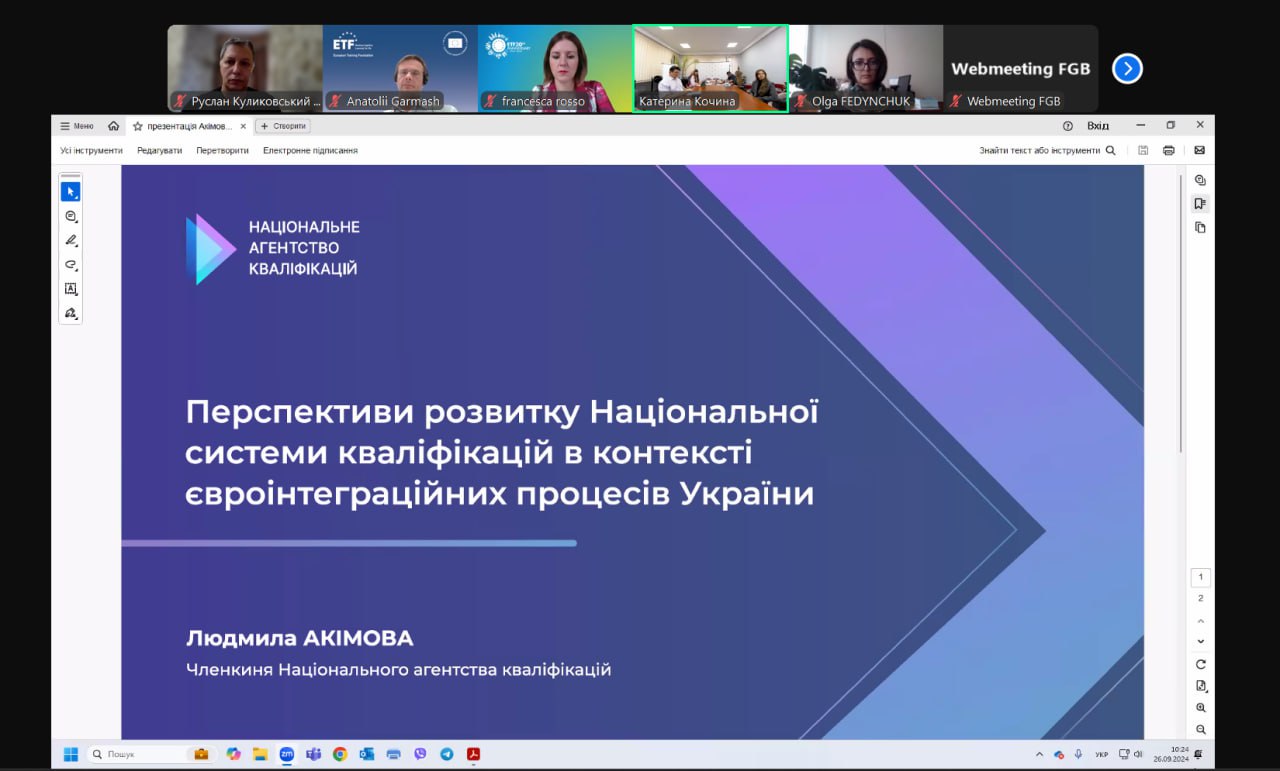Viewport: 1280px width, 771px height.
Task: Rotate the page view clockwise
Action: point(1201,664)
